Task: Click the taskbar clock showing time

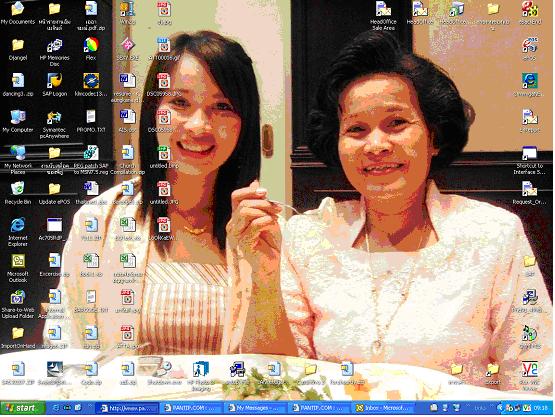Action: pyautogui.click(x=540, y=408)
